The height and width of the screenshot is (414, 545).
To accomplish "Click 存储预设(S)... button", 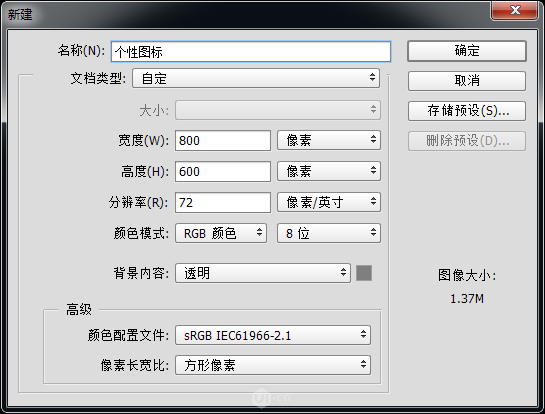I will [467, 111].
